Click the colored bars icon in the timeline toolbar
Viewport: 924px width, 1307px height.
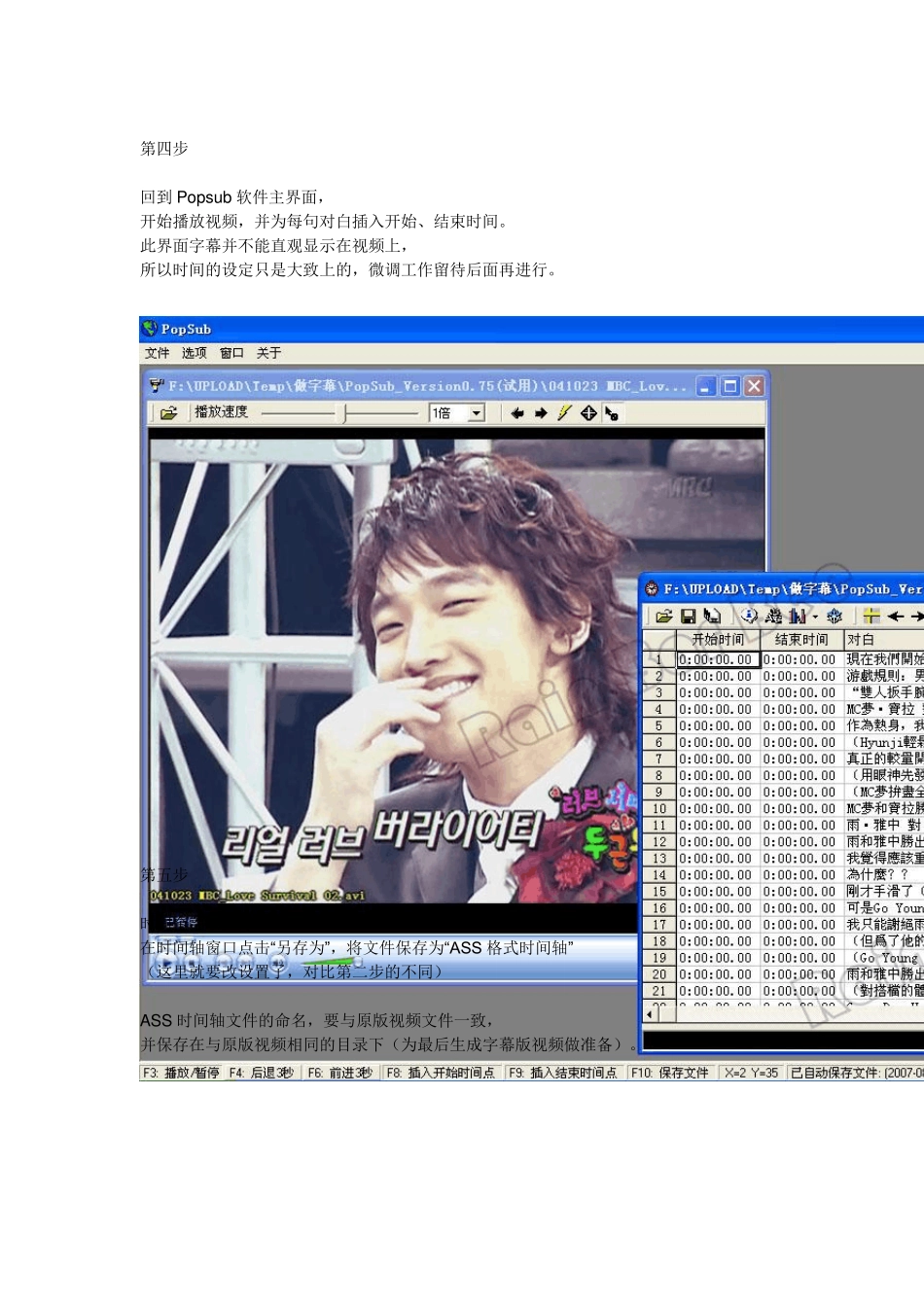click(798, 616)
